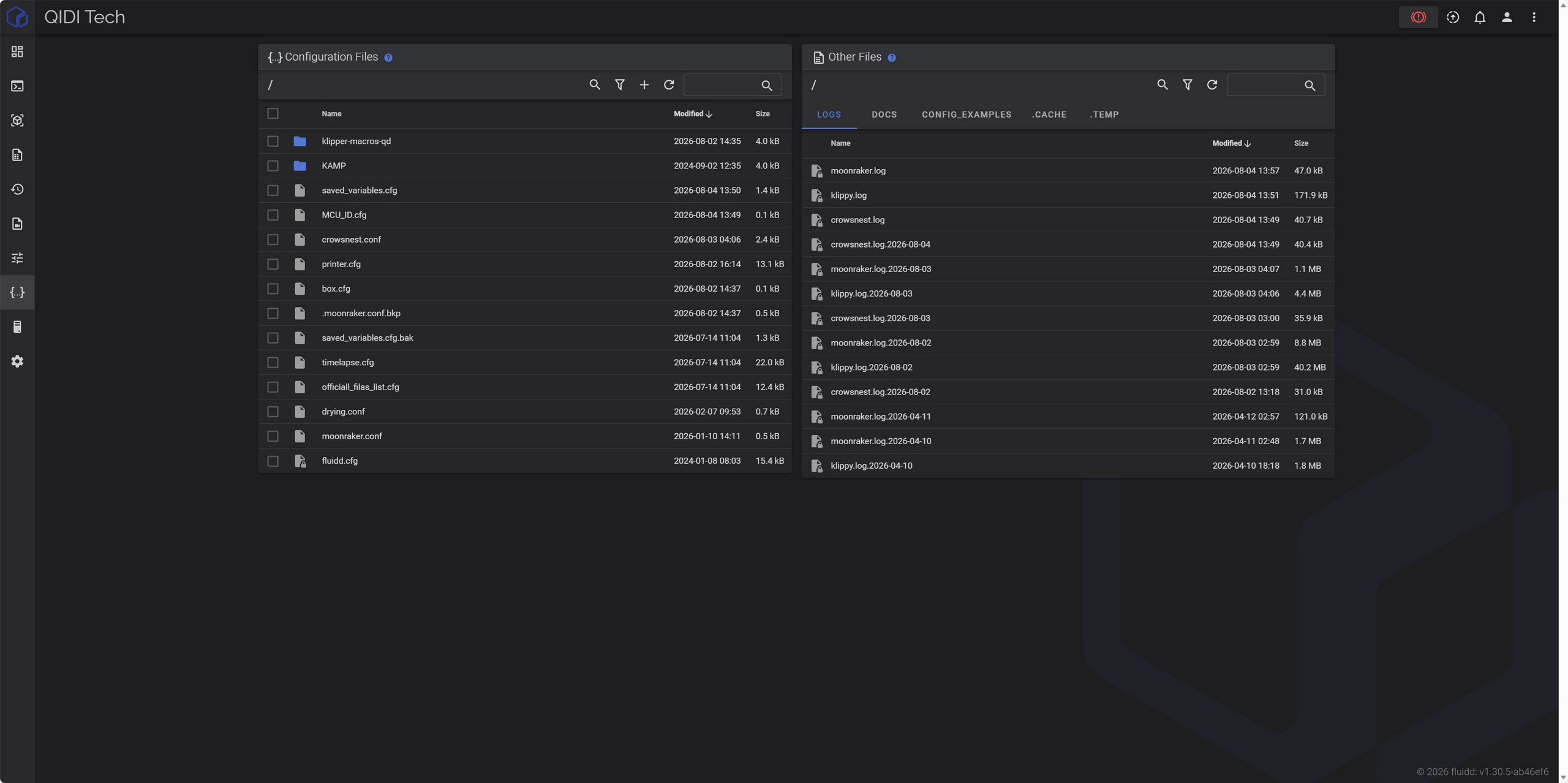Open the System page icon
This screenshot has width=1568, height=783.
click(17, 327)
